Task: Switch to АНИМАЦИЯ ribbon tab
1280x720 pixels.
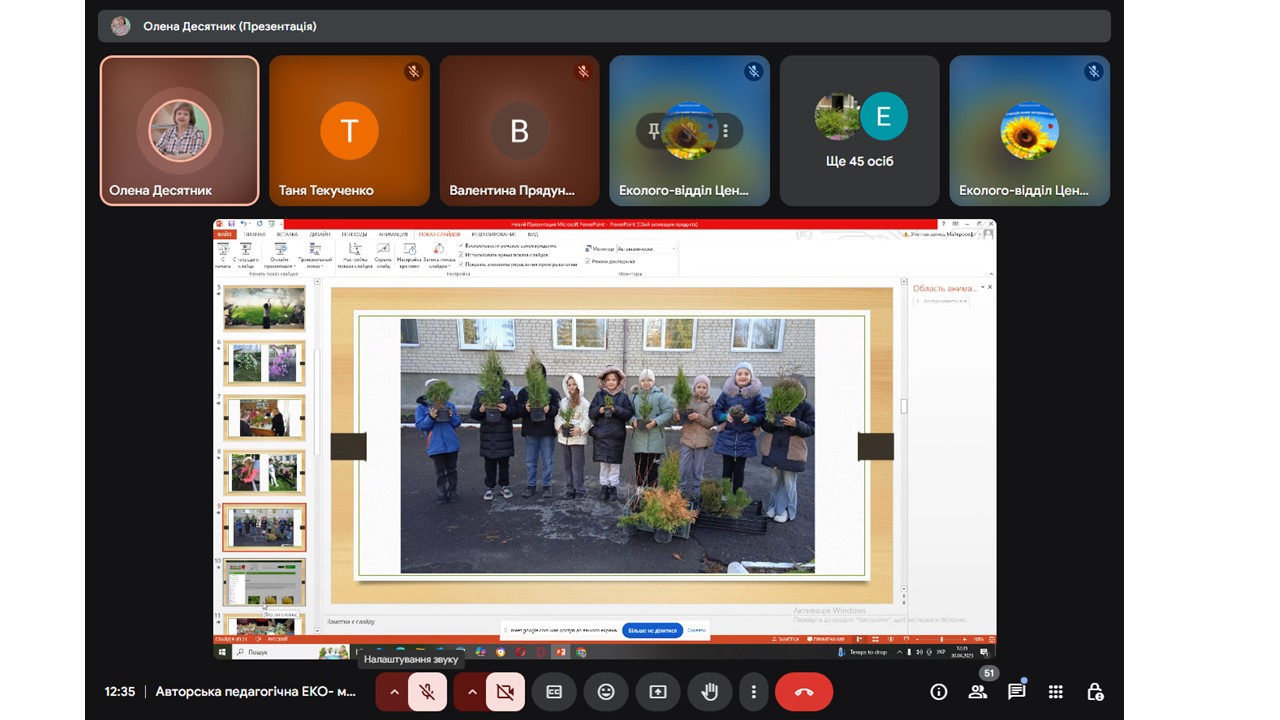Action: (393, 234)
